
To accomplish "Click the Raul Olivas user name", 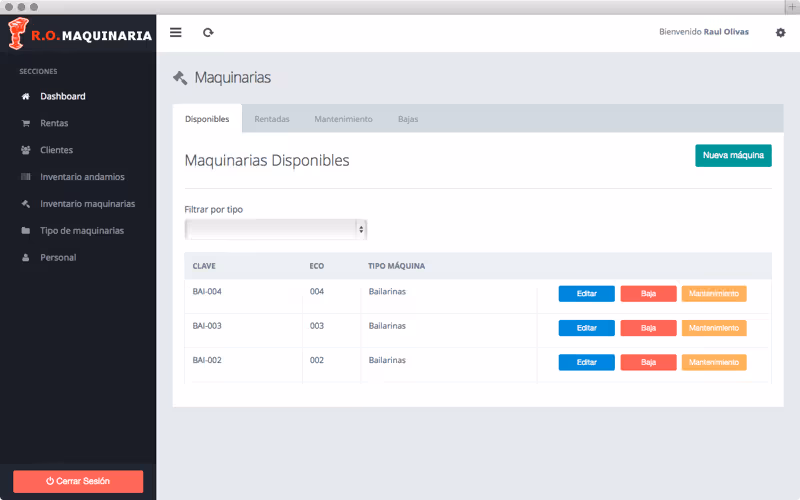I will click(x=726, y=32).
